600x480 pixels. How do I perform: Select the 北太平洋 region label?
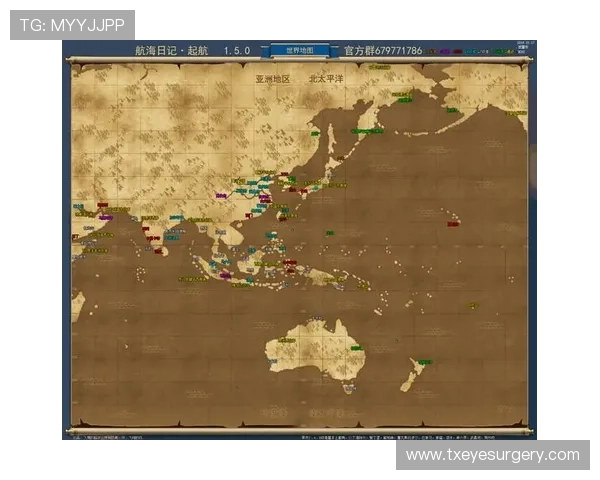point(325,77)
